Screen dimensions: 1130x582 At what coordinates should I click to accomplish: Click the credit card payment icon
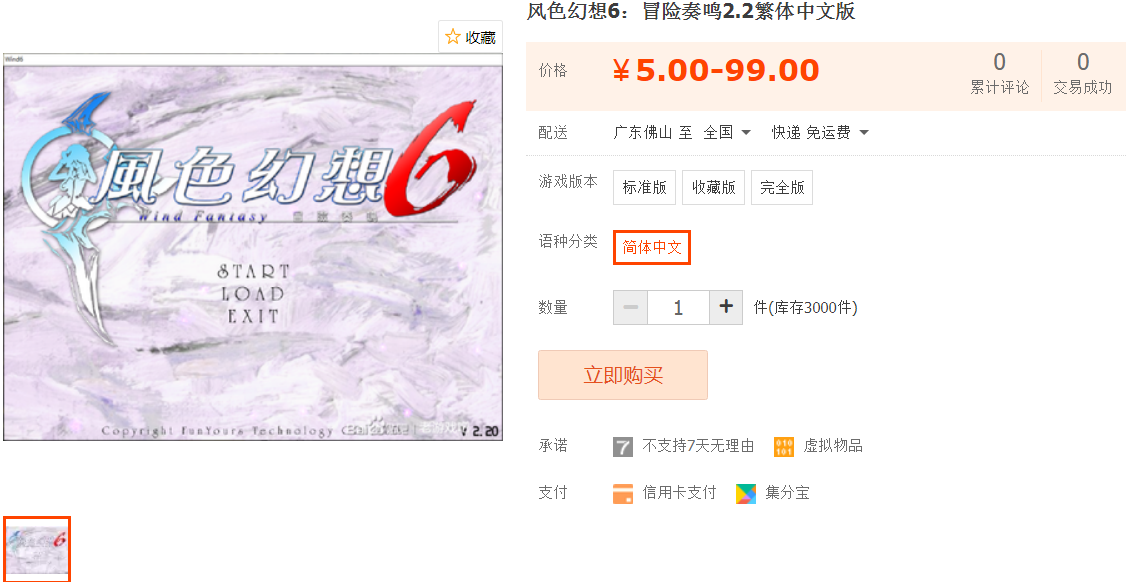click(x=623, y=493)
